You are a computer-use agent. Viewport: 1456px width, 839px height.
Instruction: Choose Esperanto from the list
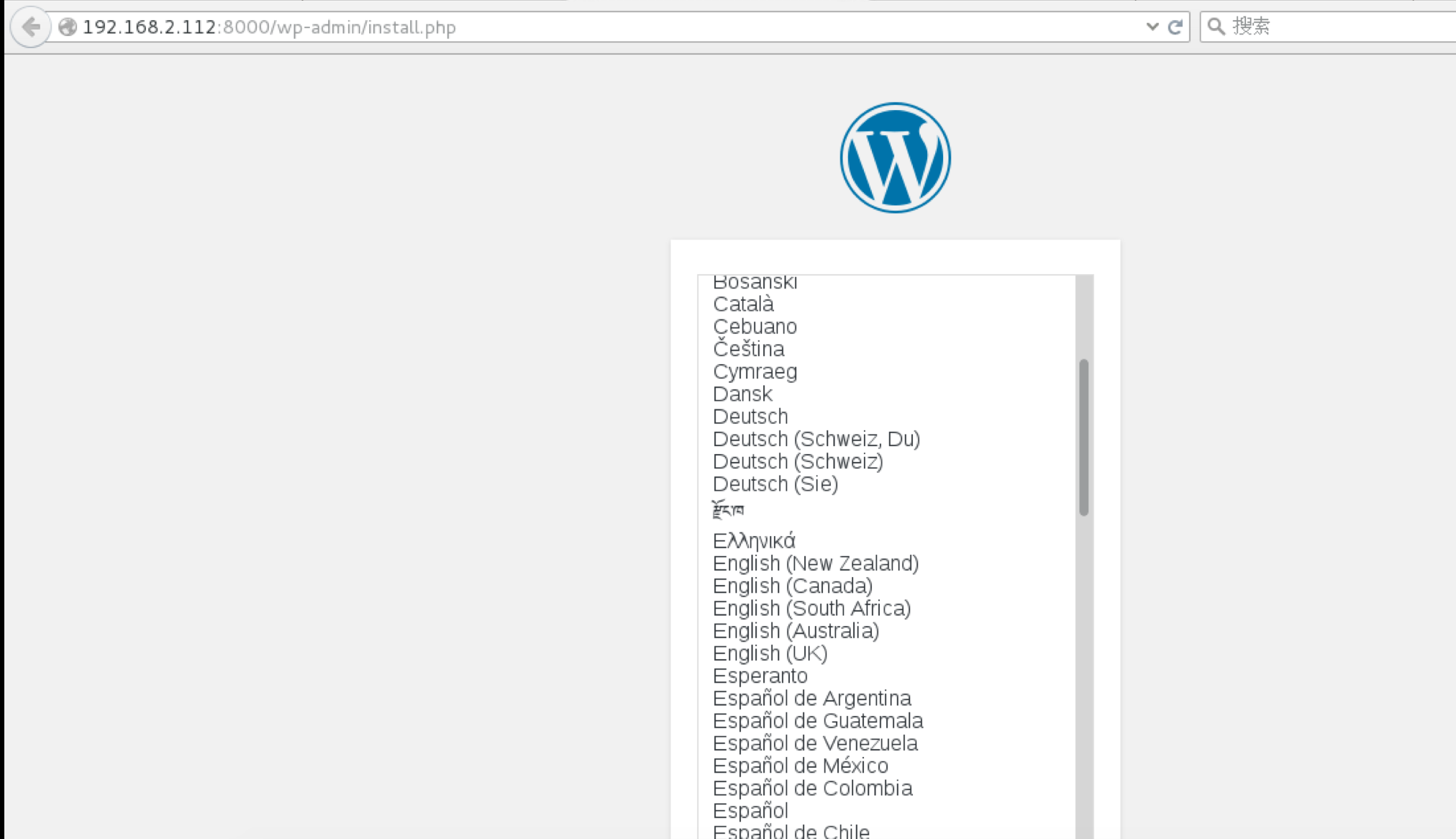(760, 676)
